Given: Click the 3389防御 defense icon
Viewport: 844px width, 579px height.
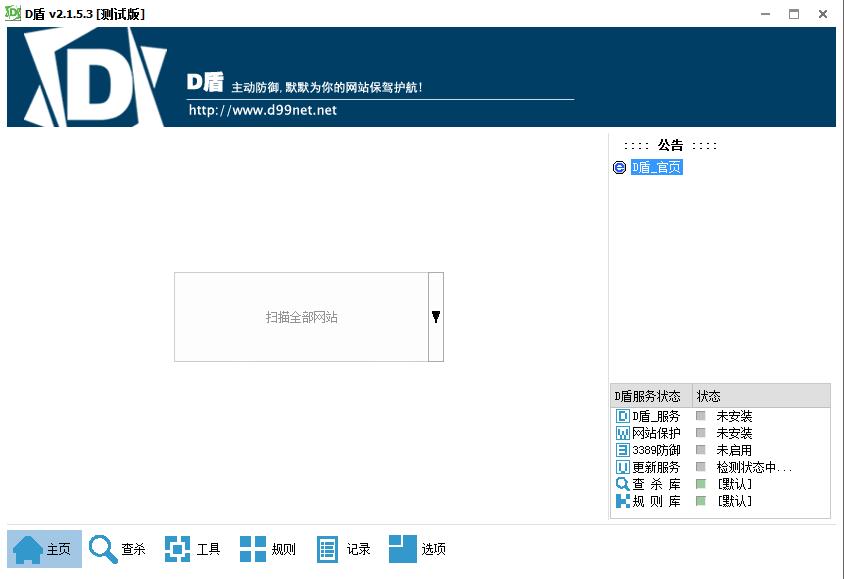Looking at the screenshot, I should [x=623, y=450].
